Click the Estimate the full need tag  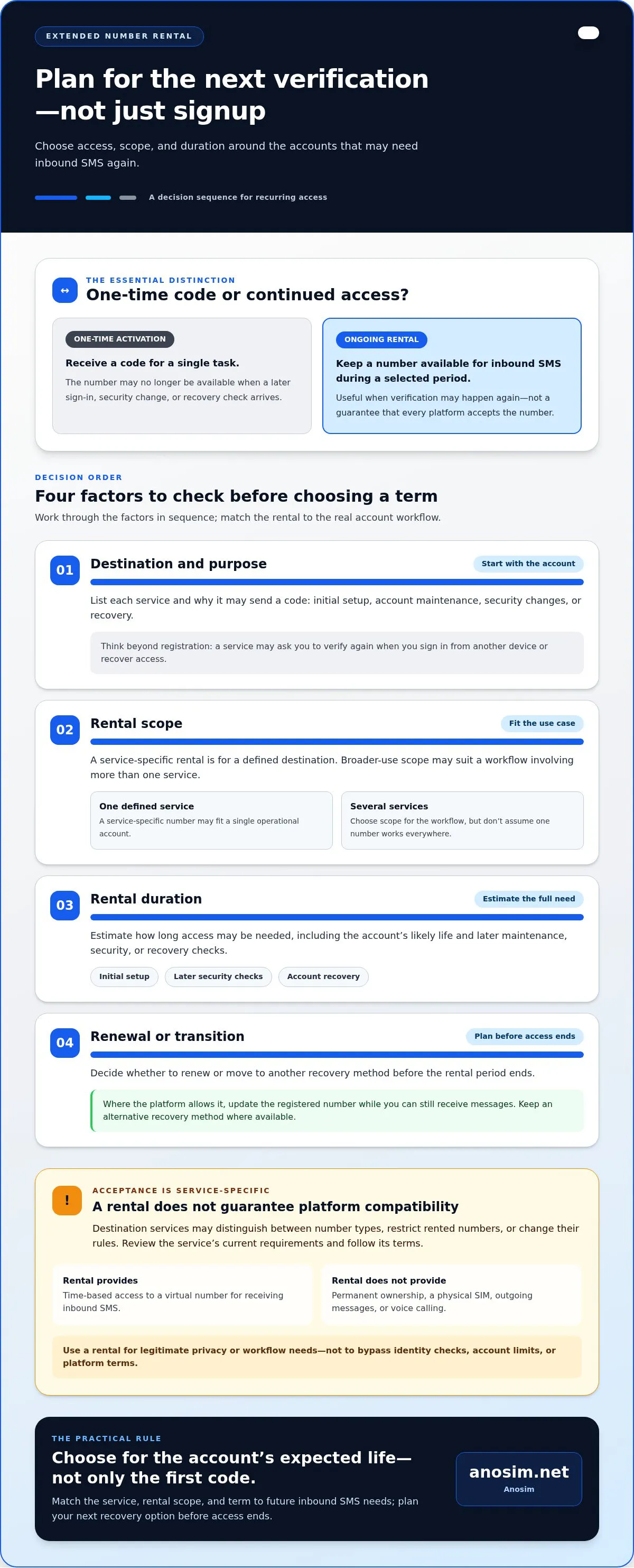529,898
